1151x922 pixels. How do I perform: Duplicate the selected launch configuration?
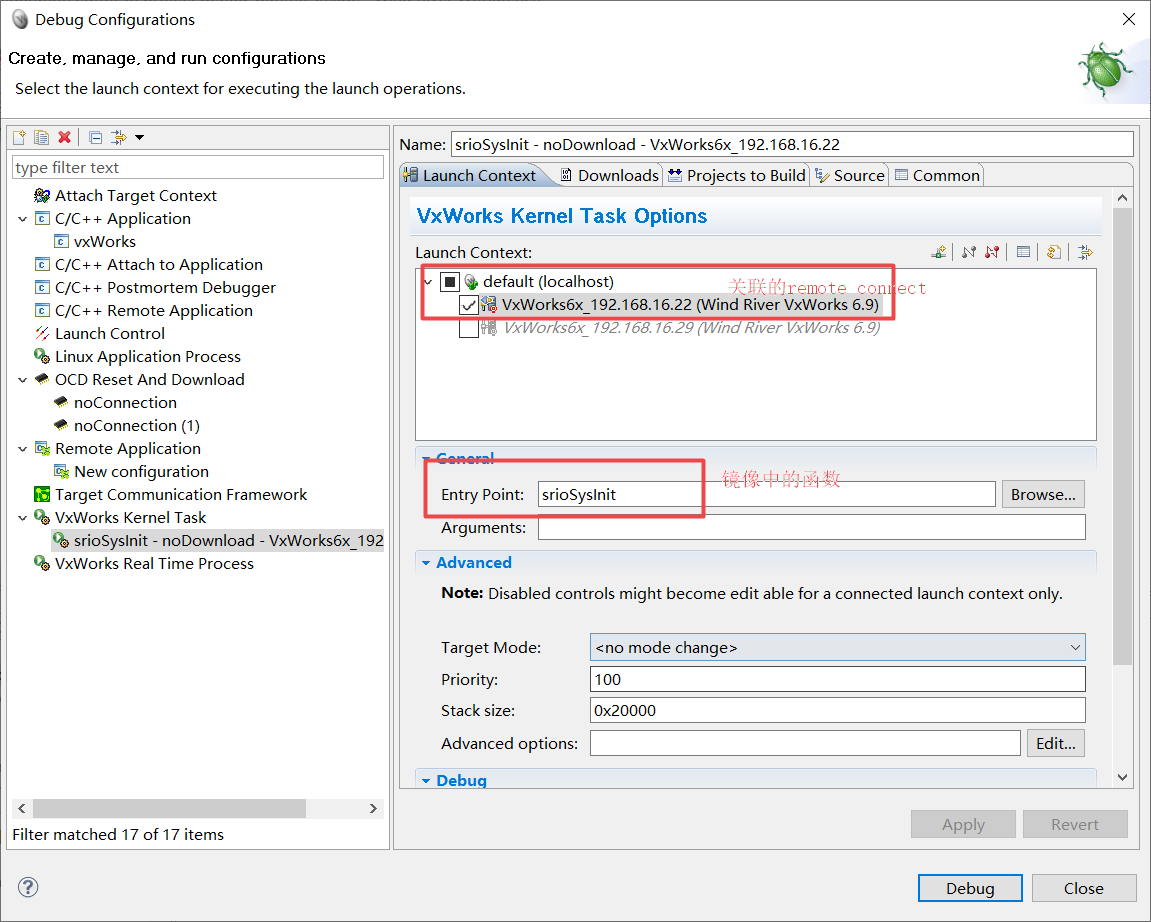tap(40, 136)
